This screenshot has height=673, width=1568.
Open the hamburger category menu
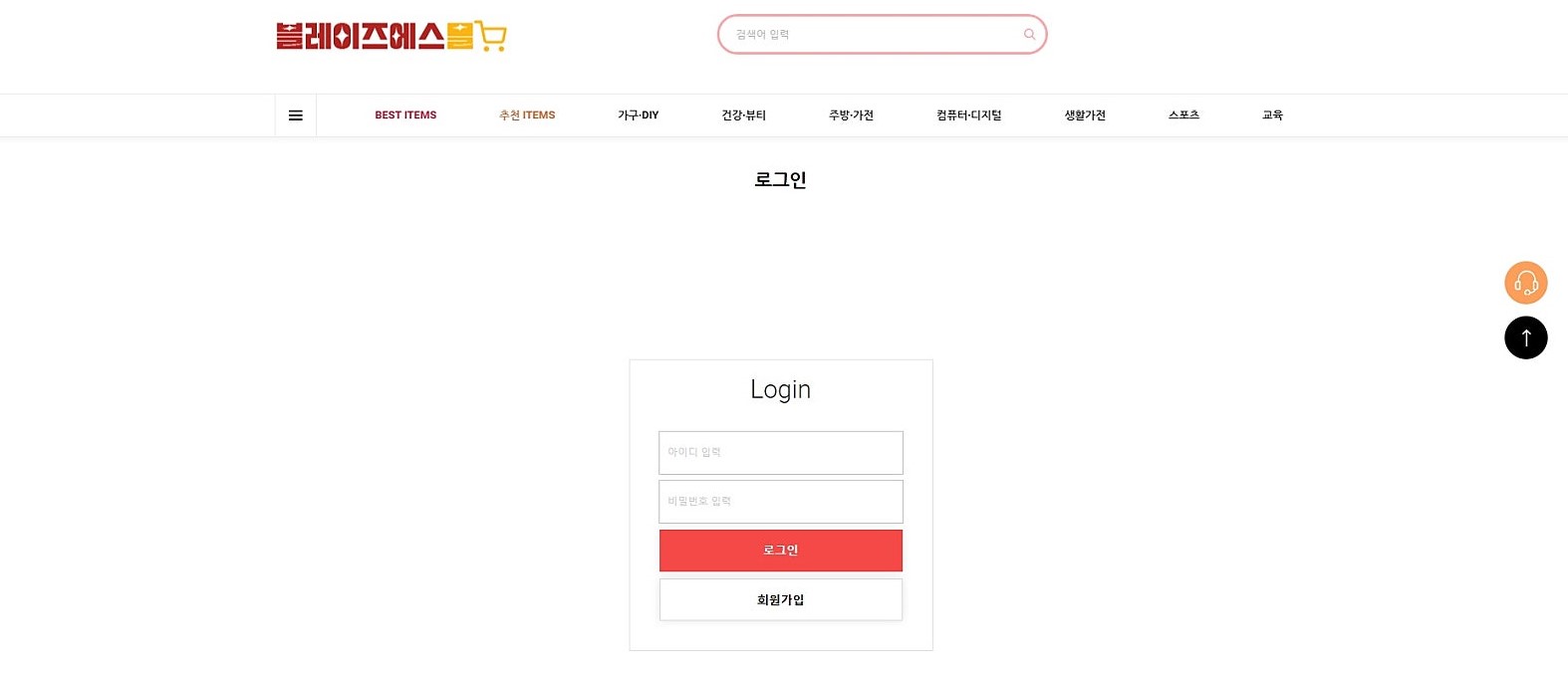pos(296,115)
